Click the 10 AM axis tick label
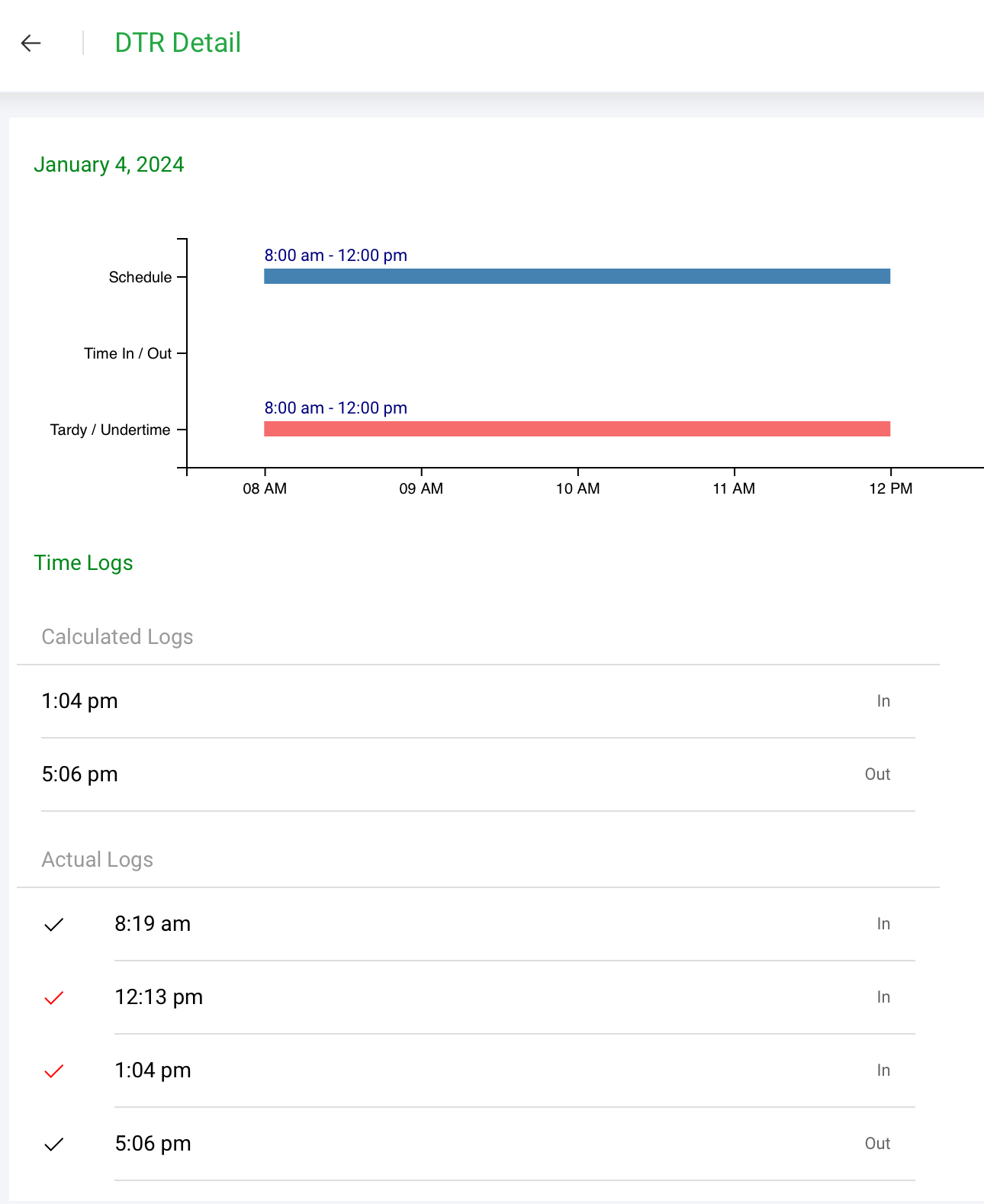This screenshot has height=1204, width=984. (577, 489)
